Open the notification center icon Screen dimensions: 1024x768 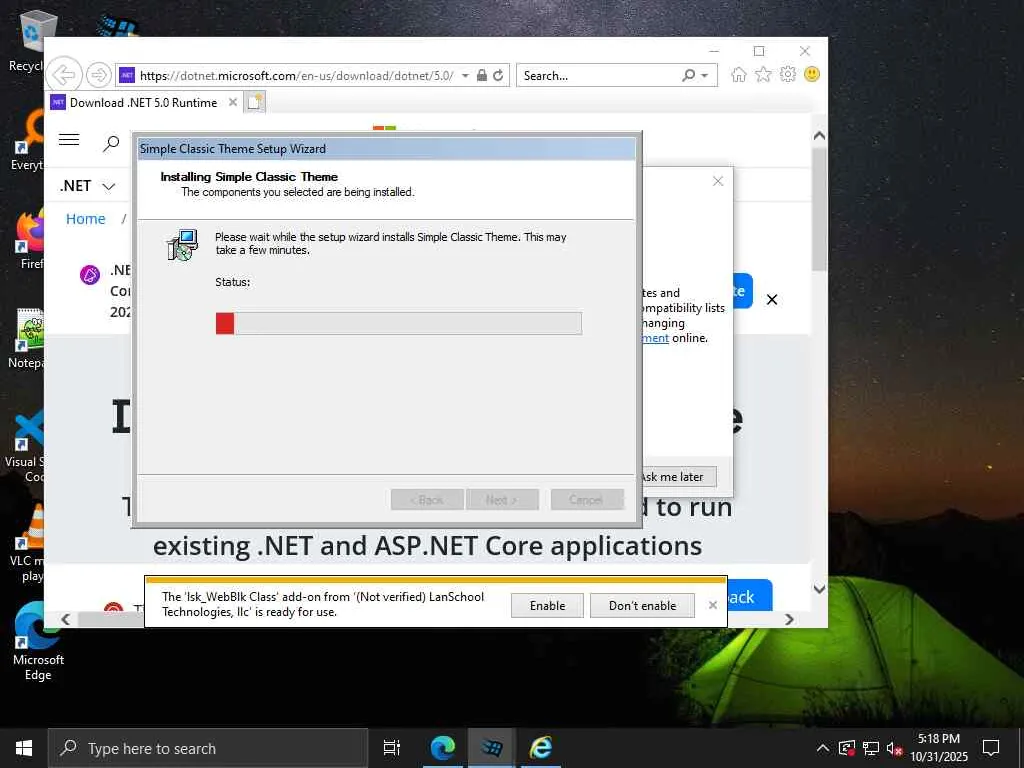click(x=991, y=748)
